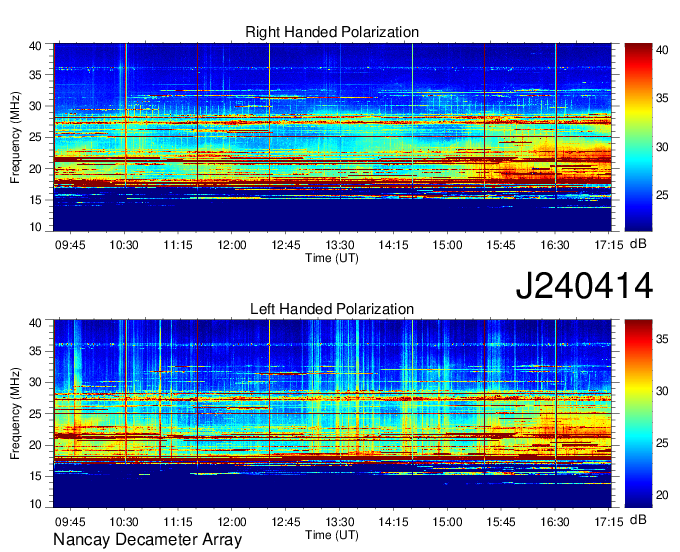Click '12:45' time tick on Right Handed plot
The width and height of the screenshot is (680, 552).
pos(286,245)
